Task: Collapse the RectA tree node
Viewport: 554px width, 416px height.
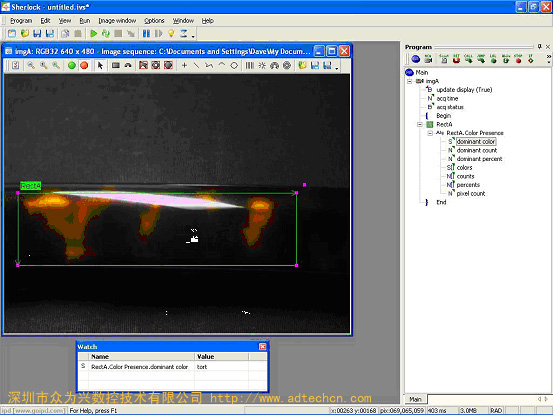Action: click(420, 124)
